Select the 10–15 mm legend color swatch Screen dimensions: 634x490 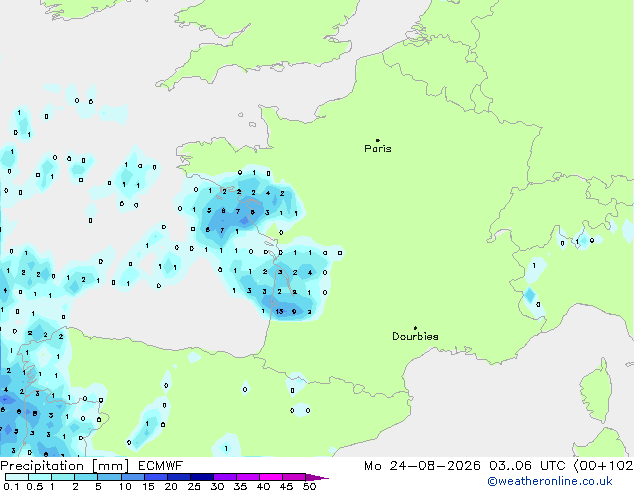(x=133, y=477)
